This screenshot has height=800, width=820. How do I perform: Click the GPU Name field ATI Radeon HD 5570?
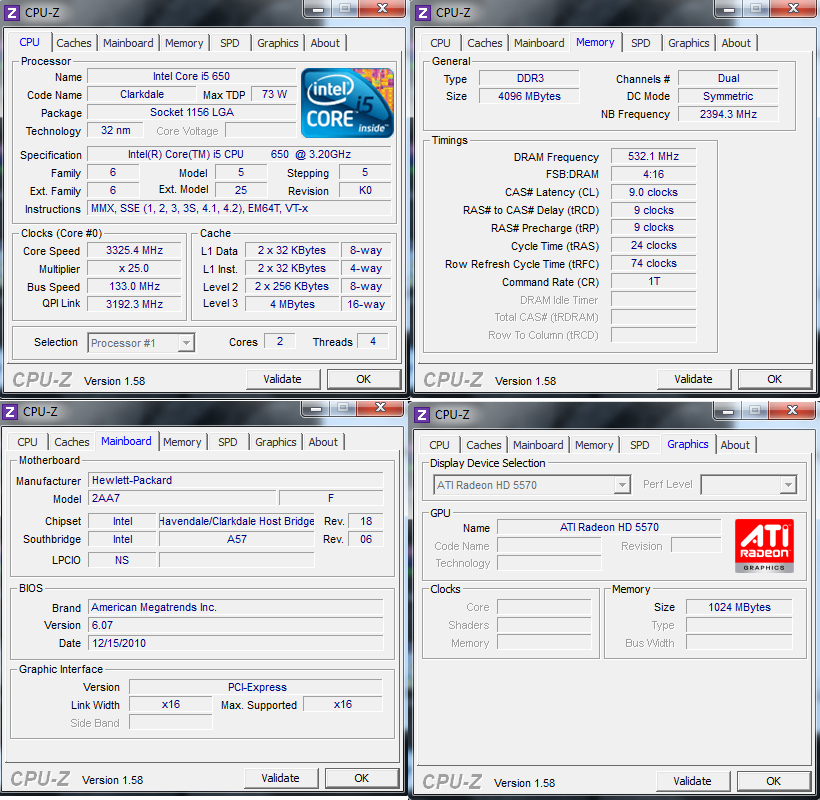pos(609,527)
